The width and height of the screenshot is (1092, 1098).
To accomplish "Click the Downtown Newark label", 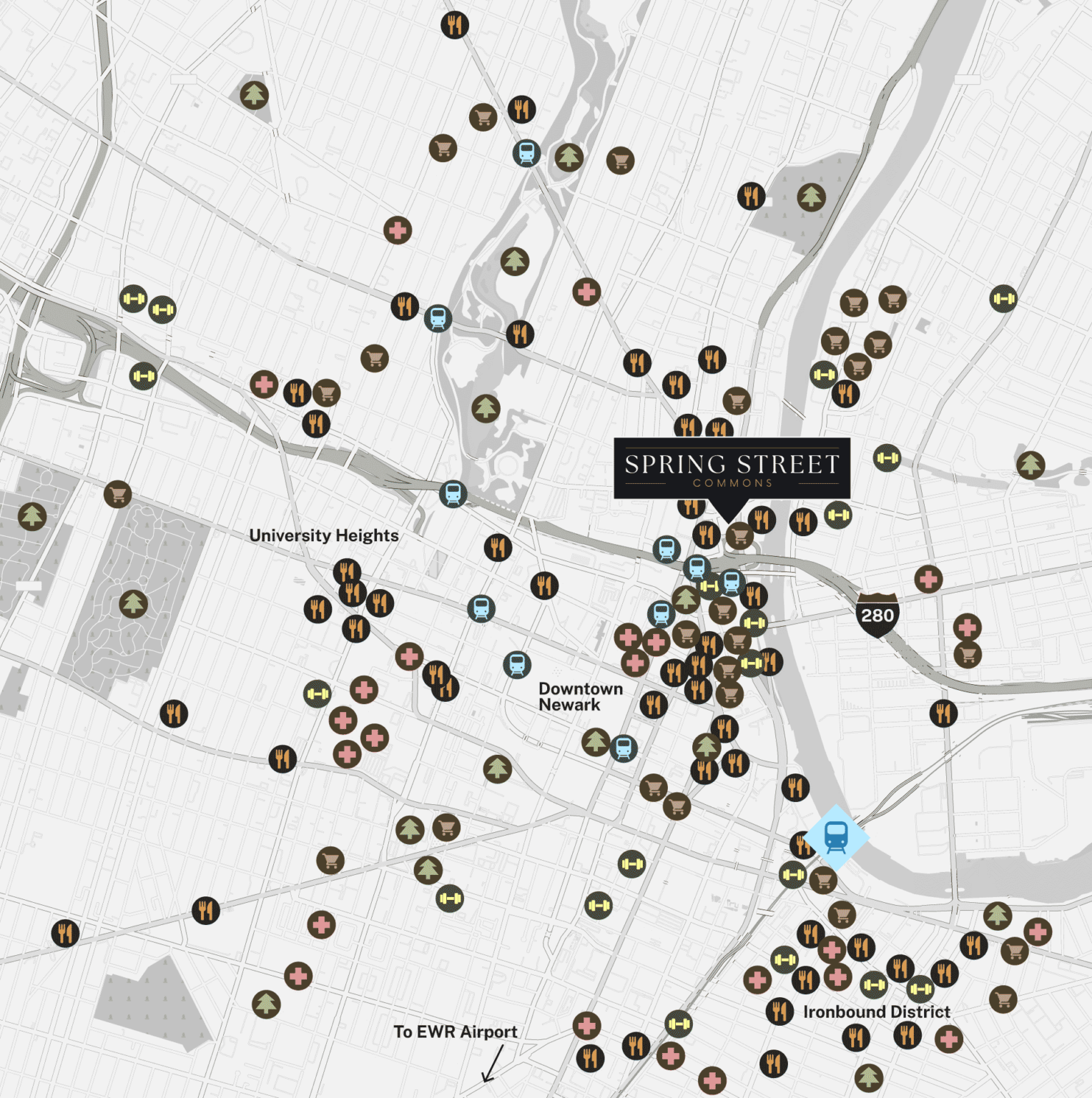I will click(580, 696).
